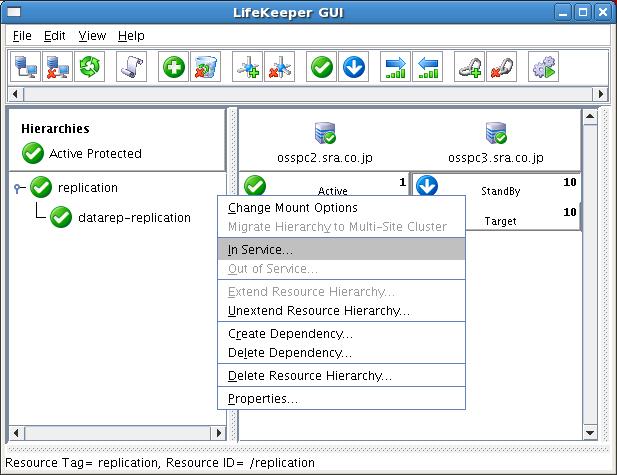Open the File menu
Viewport: 617px width, 475px height.
pos(22,36)
